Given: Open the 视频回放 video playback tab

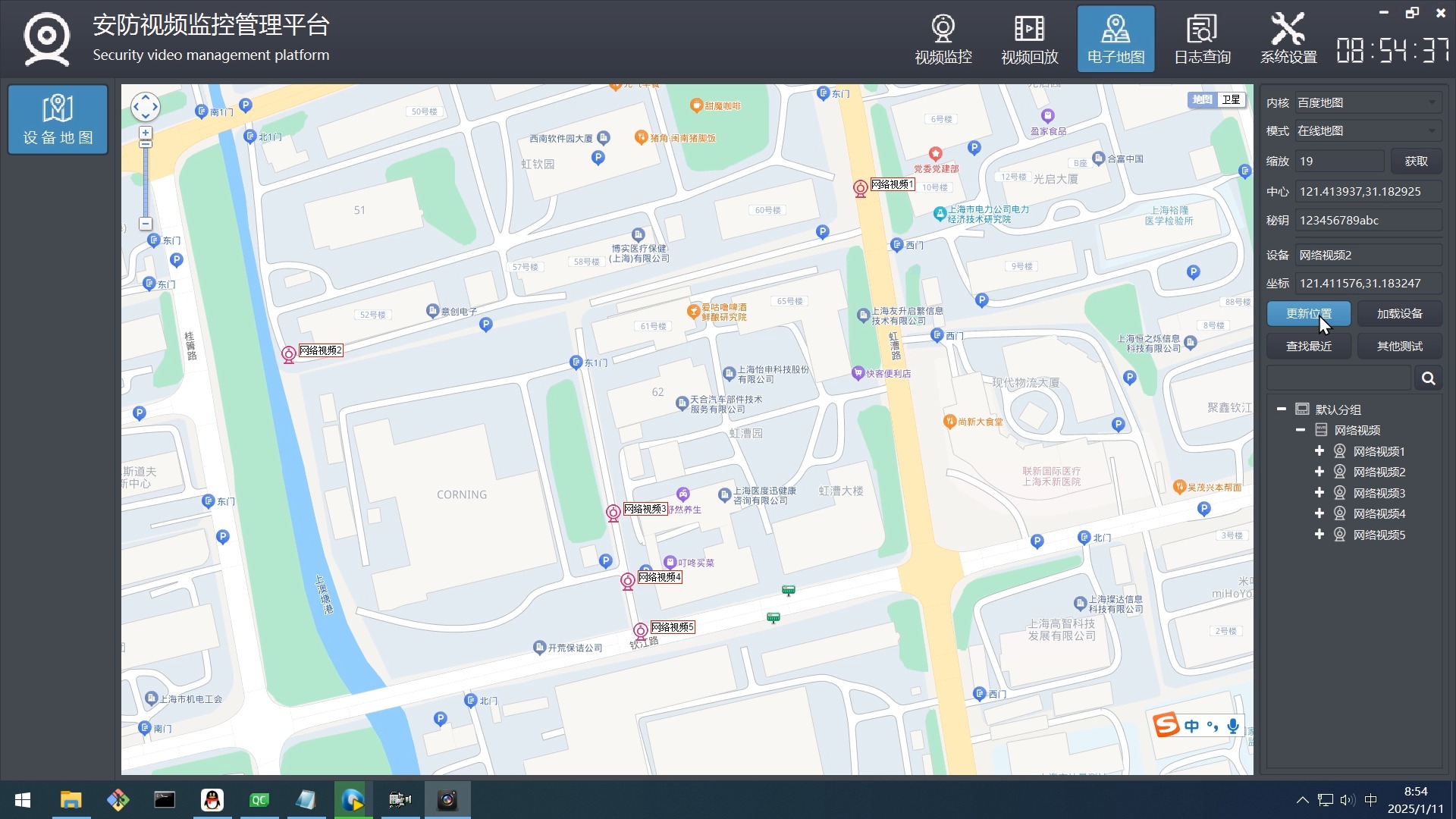Looking at the screenshot, I should click(x=1029, y=39).
